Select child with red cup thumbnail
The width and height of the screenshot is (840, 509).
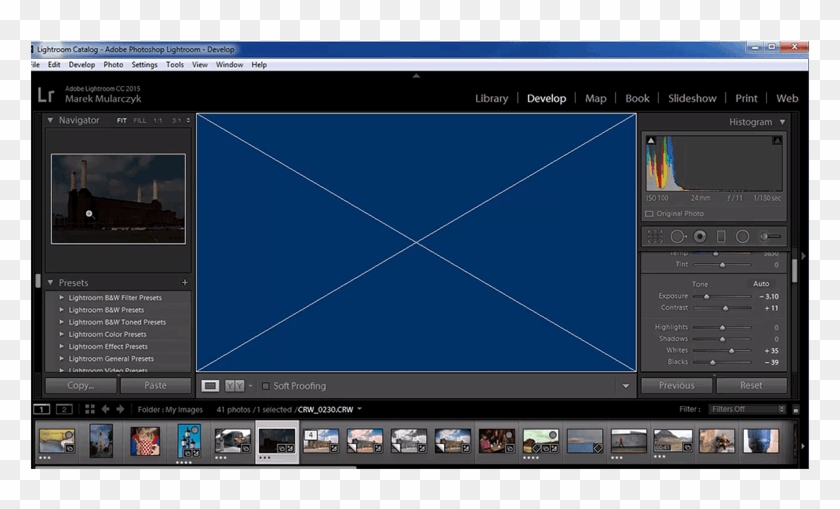pos(145,441)
